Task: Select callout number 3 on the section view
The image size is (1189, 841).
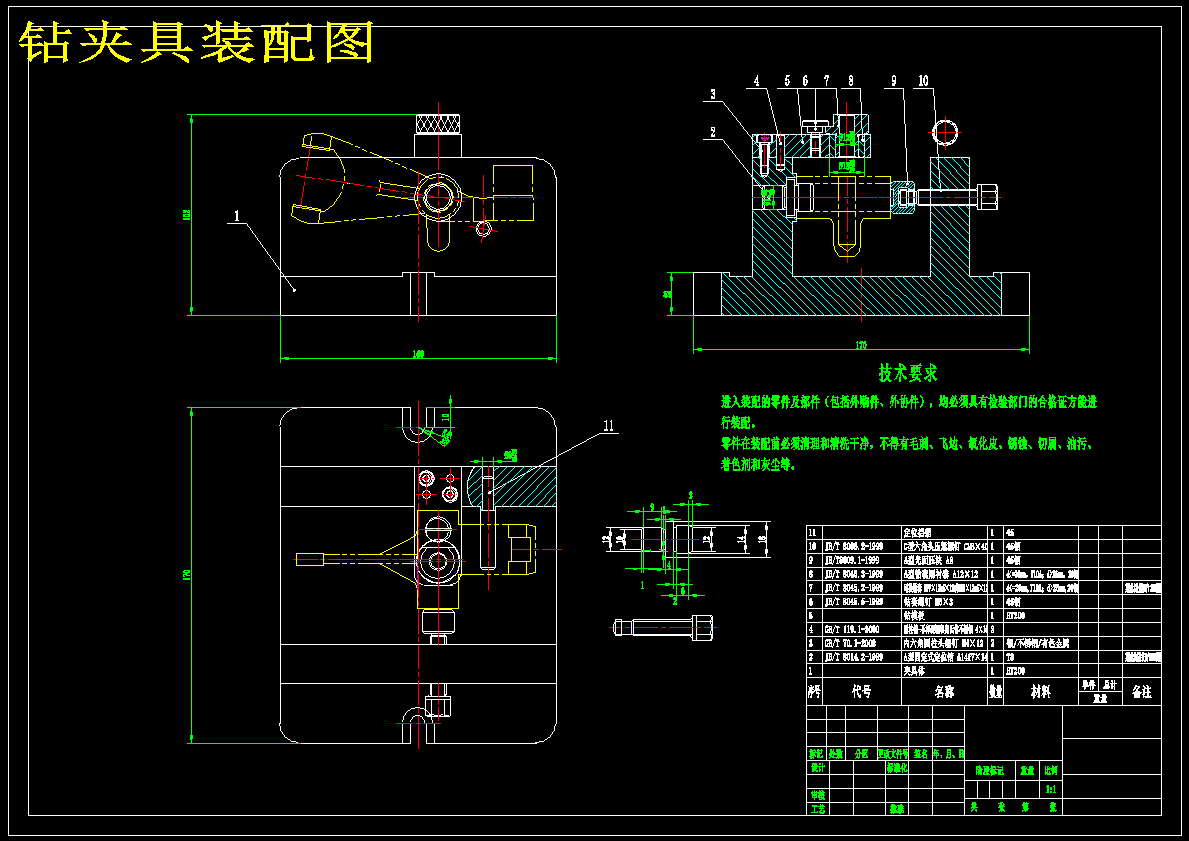Action: (712, 94)
